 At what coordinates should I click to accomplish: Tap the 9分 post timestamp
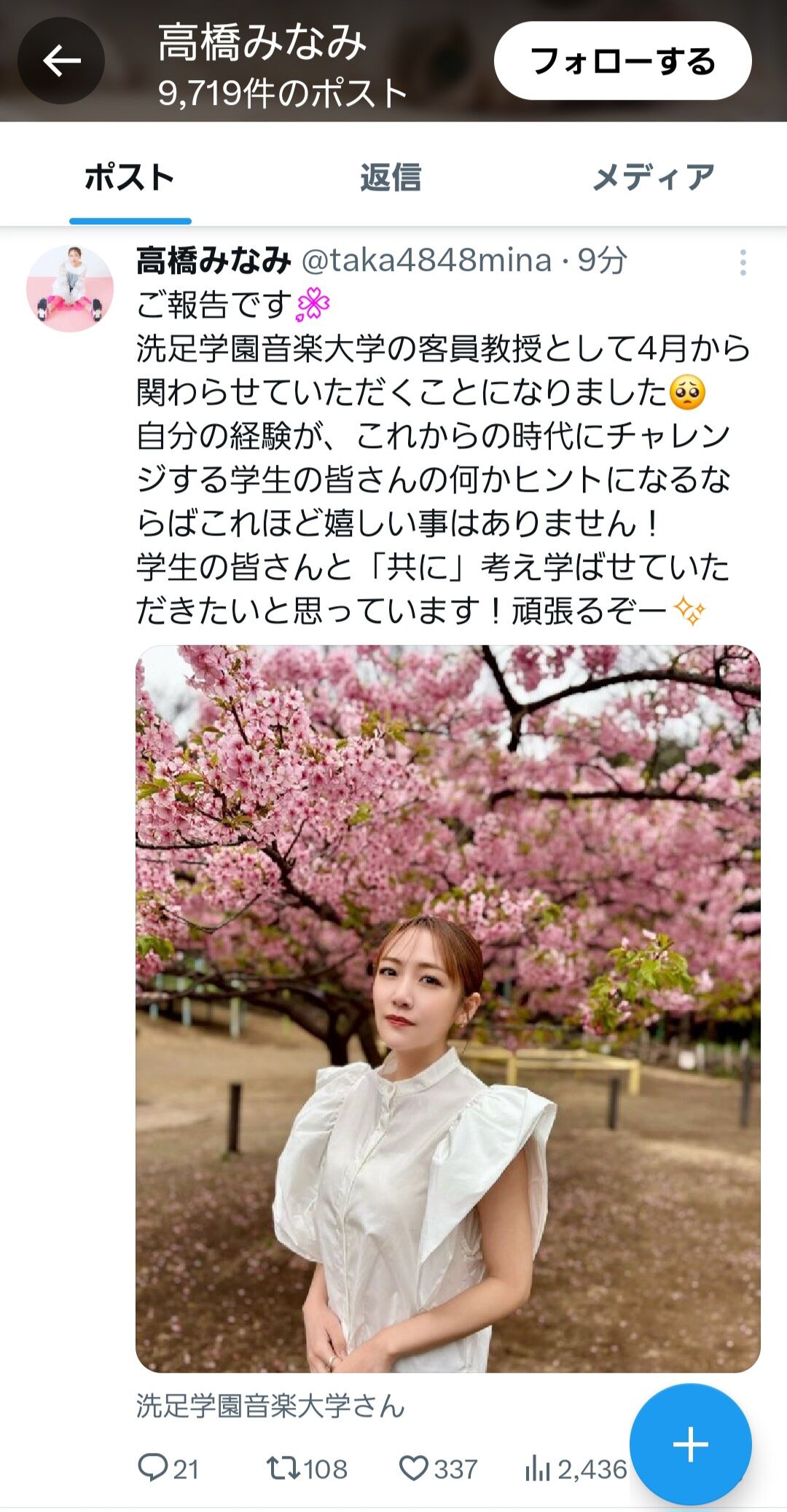602,260
